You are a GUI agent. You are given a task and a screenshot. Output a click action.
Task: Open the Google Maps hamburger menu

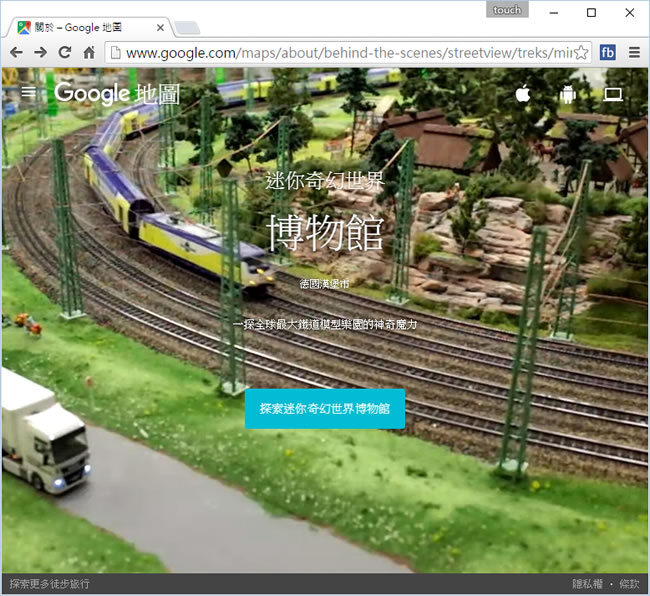click(29, 93)
